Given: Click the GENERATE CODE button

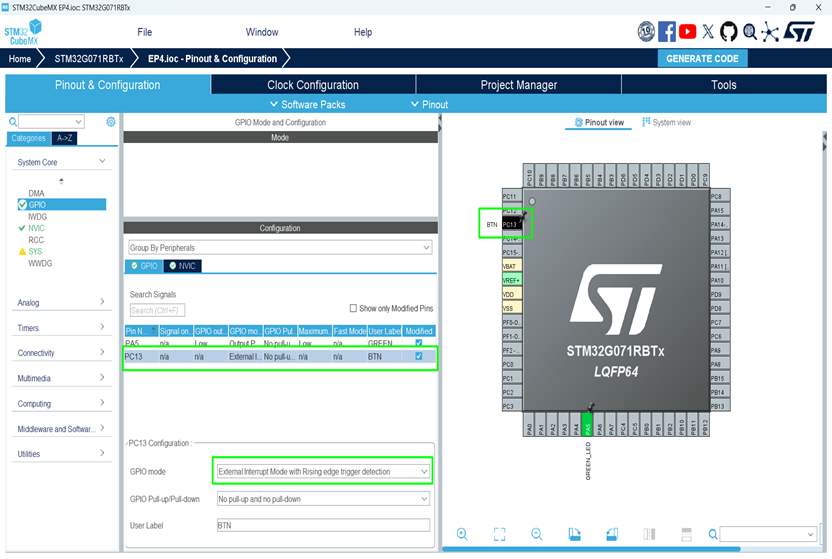Looking at the screenshot, I should 702,59.
